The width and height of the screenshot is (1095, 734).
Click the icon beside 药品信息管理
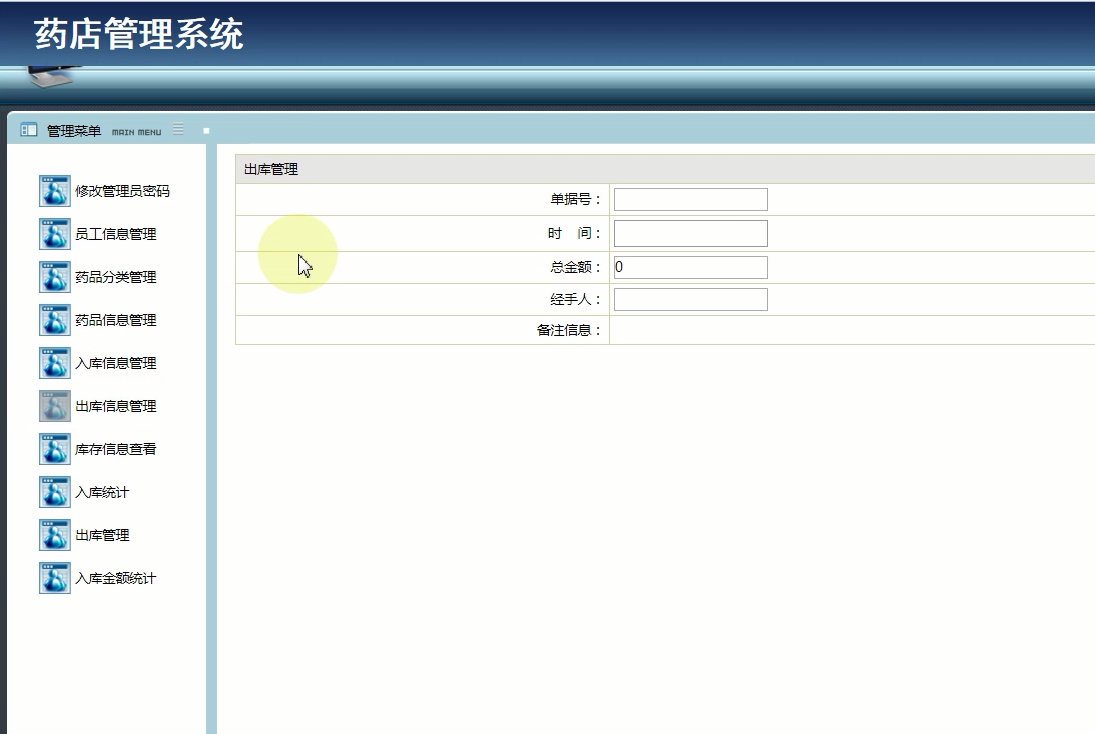click(x=54, y=320)
